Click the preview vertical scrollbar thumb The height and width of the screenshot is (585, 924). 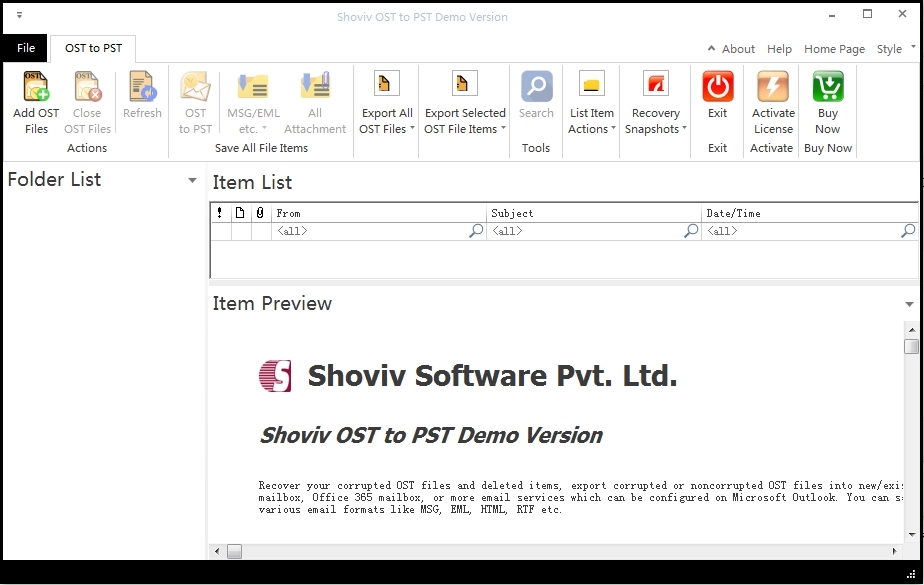(912, 346)
